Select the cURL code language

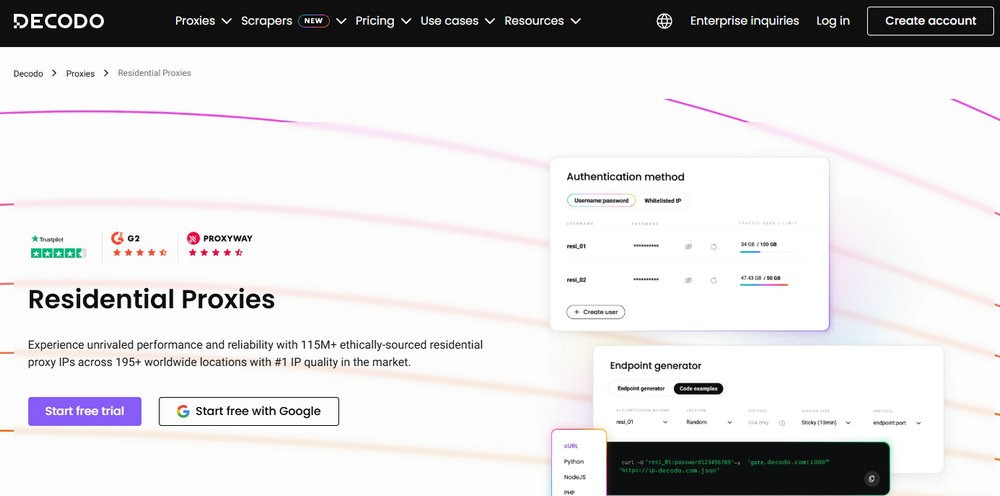click(x=570, y=446)
